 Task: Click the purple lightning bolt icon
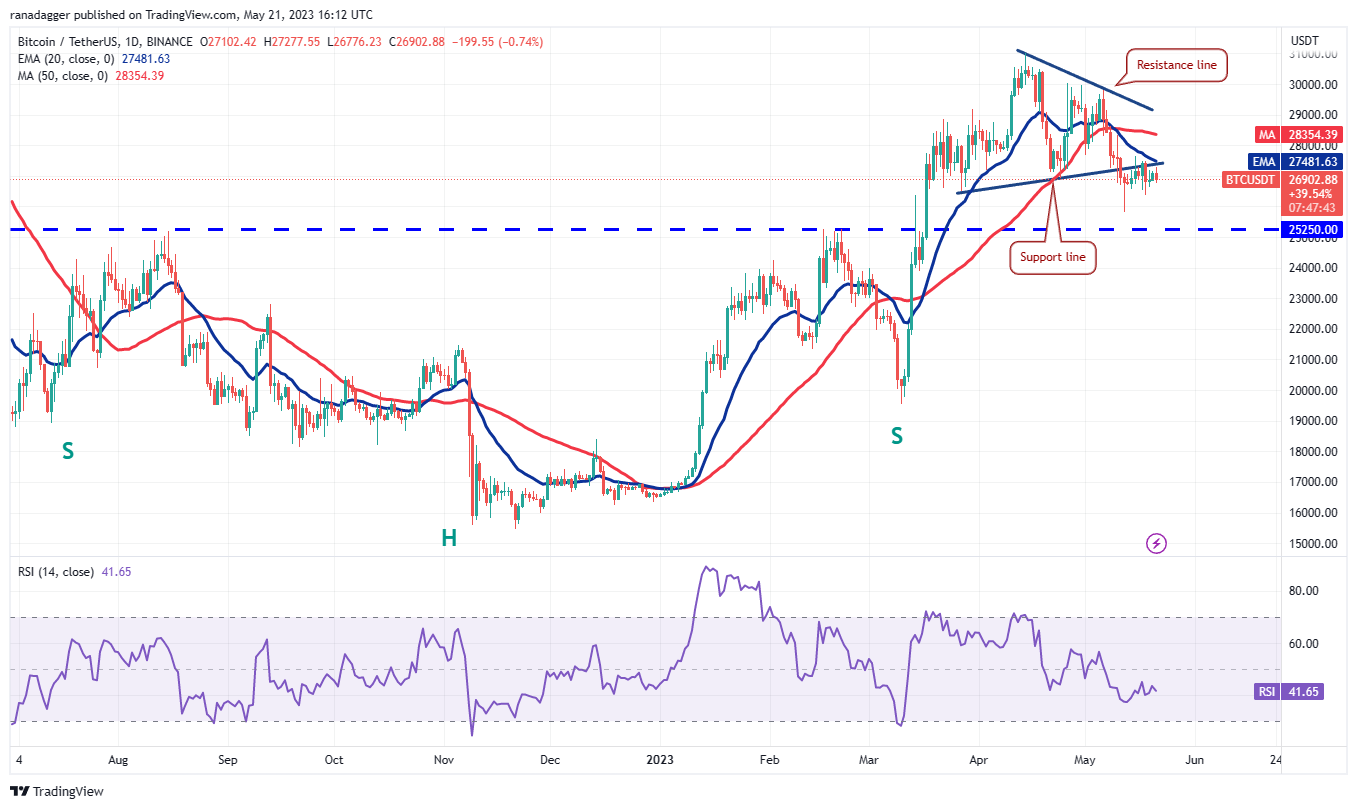tap(1157, 543)
